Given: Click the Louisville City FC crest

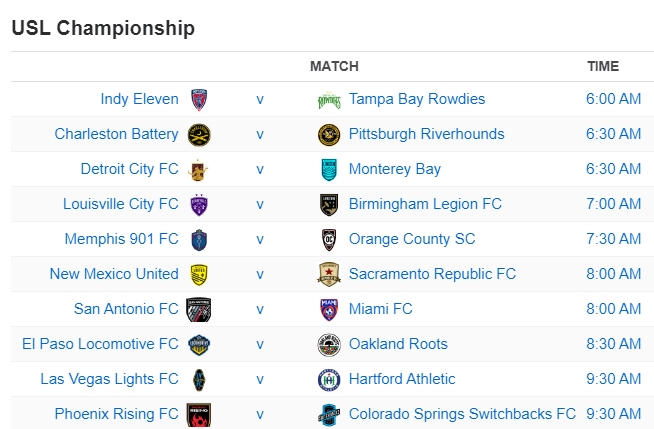Looking at the screenshot, I should point(198,205).
